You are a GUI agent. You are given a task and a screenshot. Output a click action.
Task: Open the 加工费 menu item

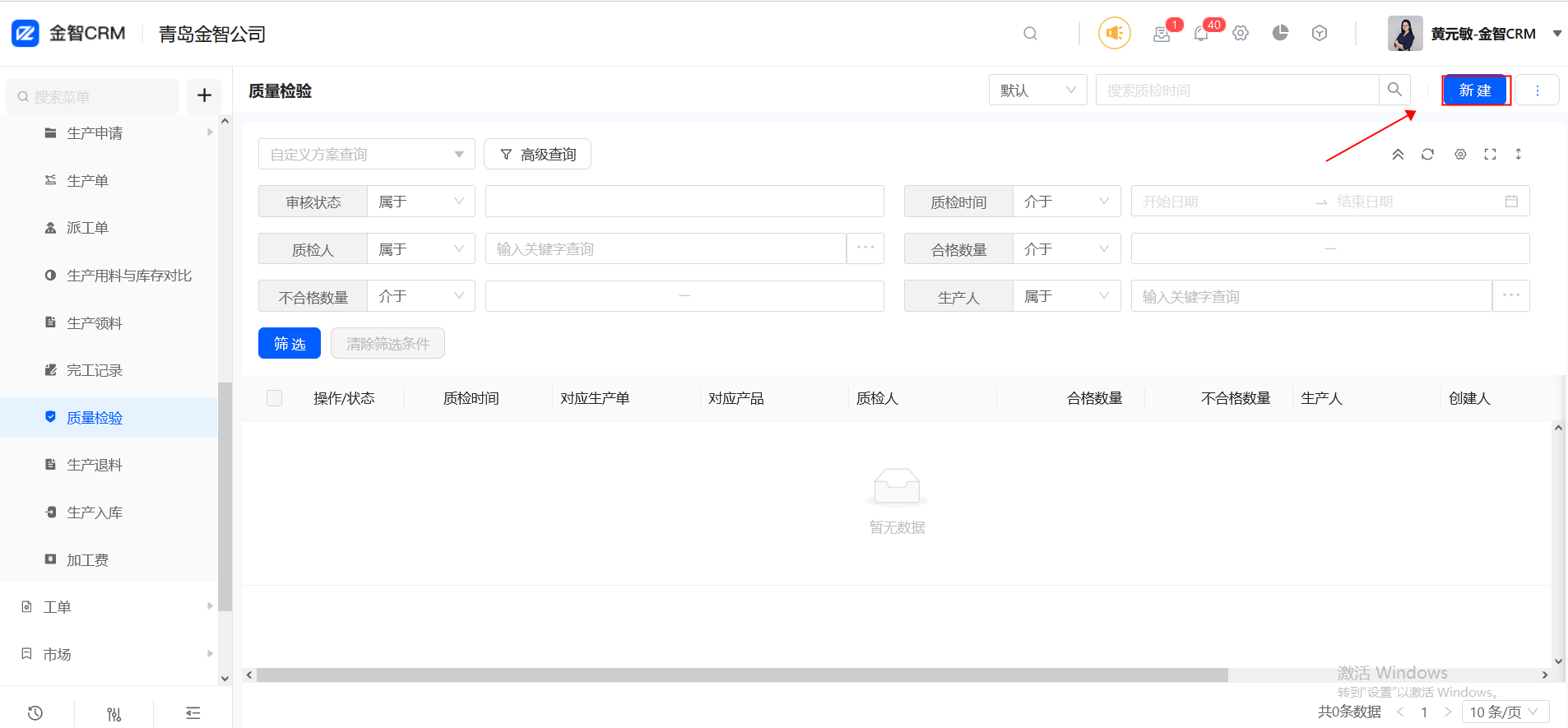pyautogui.click(x=109, y=560)
